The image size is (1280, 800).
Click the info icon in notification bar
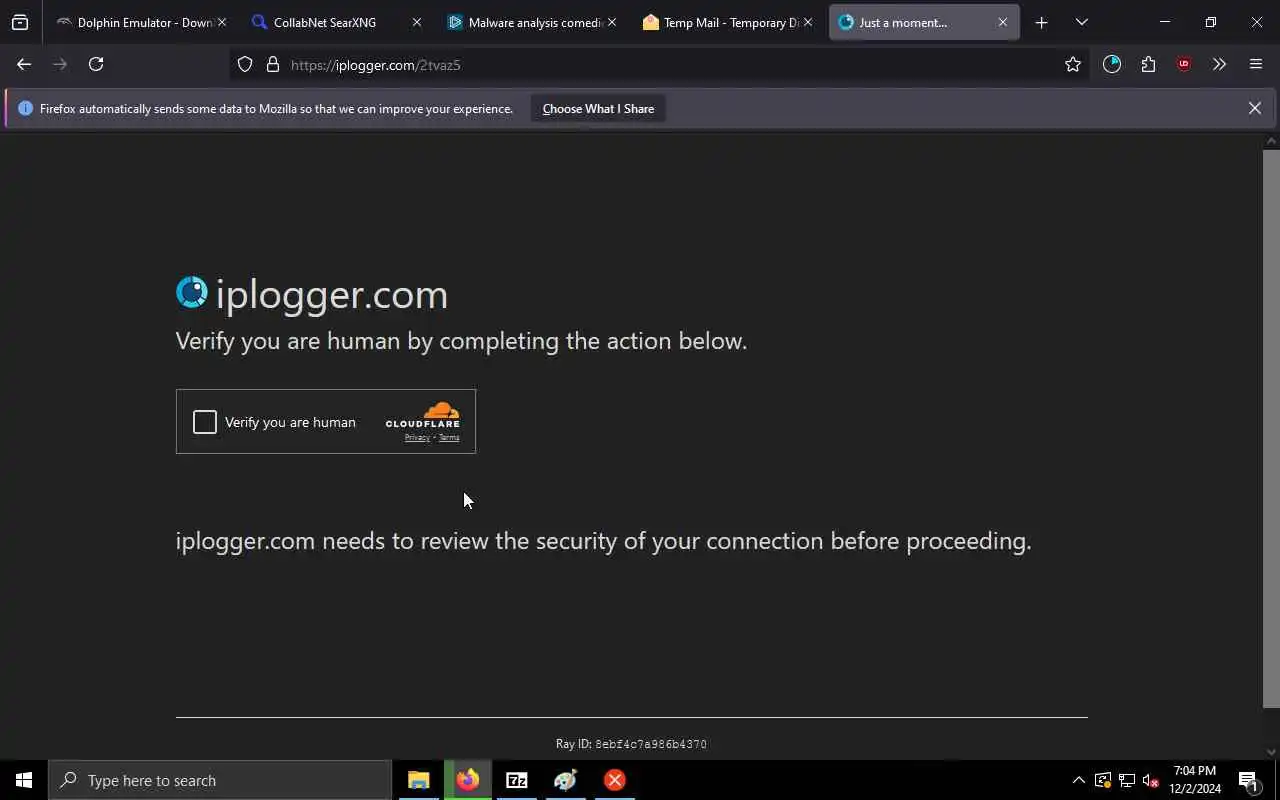25,108
